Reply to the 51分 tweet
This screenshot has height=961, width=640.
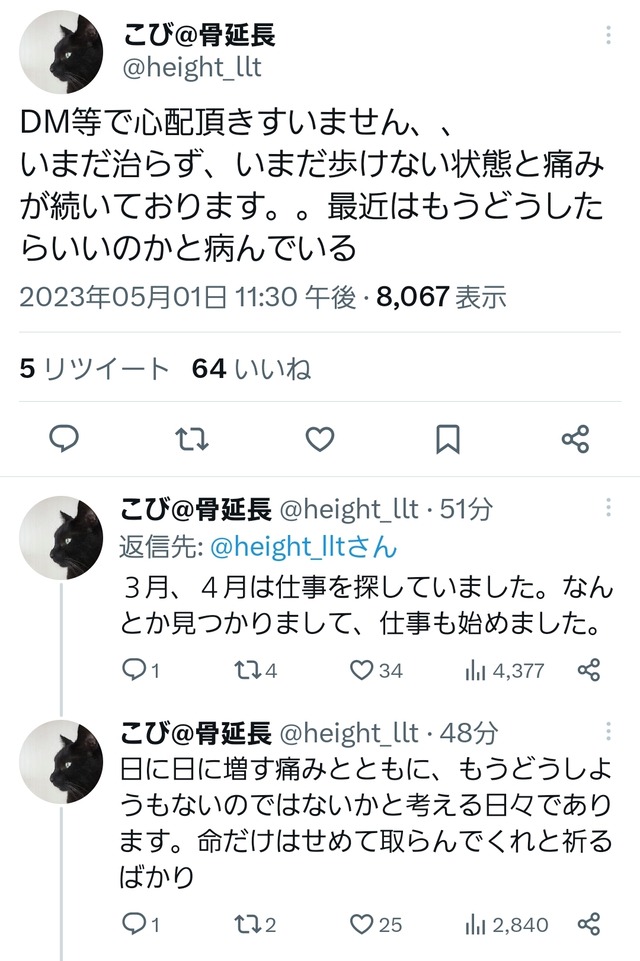click(x=134, y=671)
